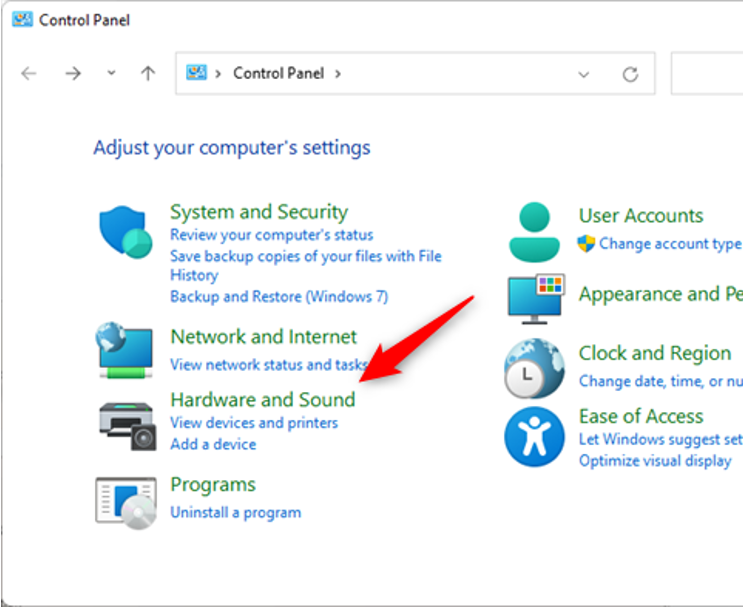Open Network and Internet category
Image resolution: width=744 pixels, height=608 pixels.
pos(263,337)
